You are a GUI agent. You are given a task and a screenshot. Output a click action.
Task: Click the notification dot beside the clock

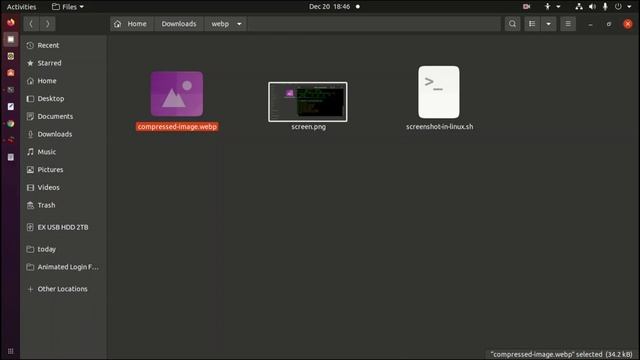(358, 7)
